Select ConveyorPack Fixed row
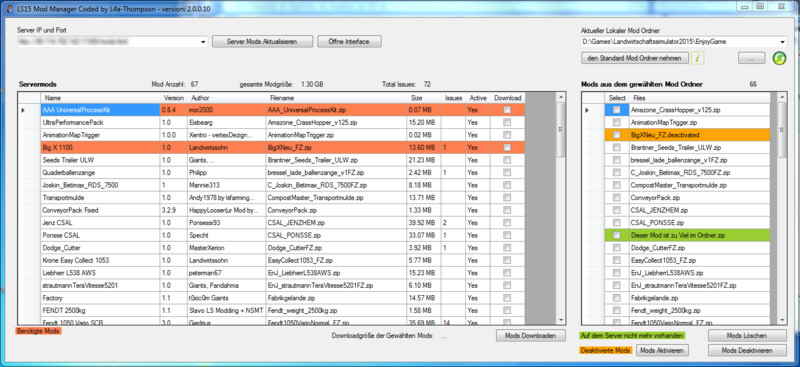Screen dimensions: 800x367 [x=284, y=210]
